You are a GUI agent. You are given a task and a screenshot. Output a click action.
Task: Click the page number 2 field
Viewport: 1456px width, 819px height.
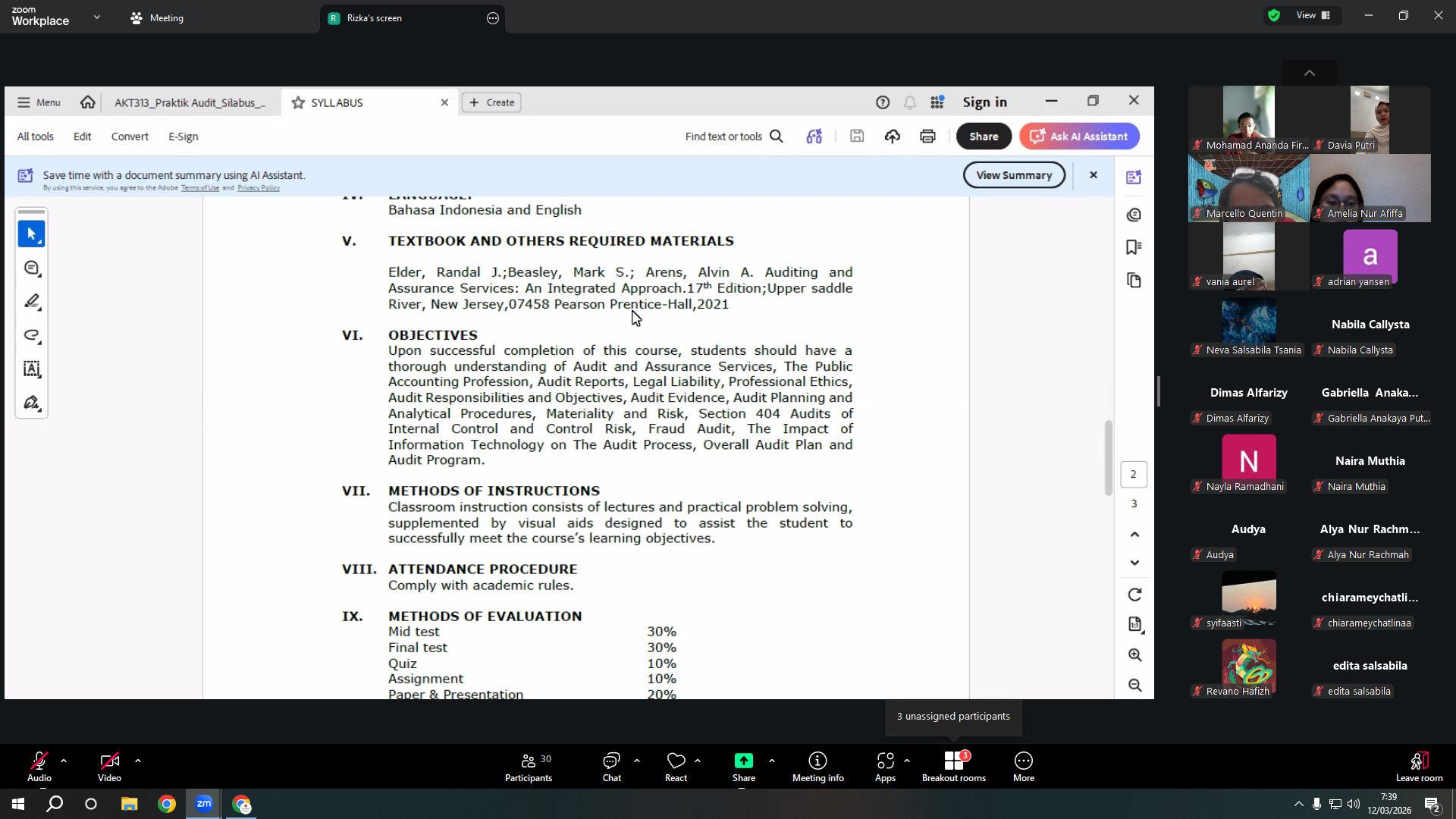(1134, 475)
